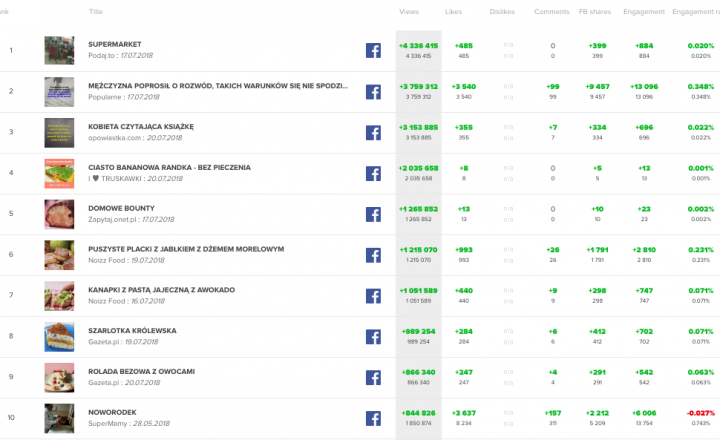Click Facebook icon next to NOWORODEK
The image size is (720, 440).
coord(373,418)
